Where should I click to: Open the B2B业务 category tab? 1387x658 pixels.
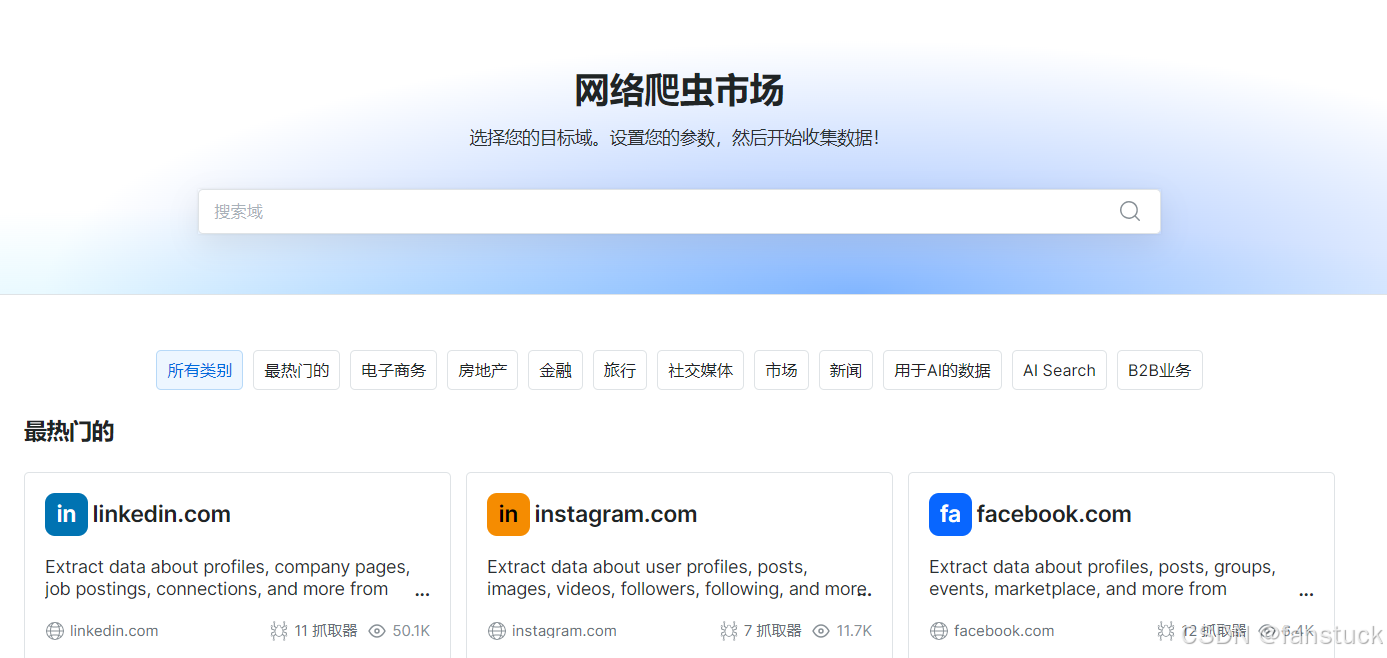coord(1160,370)
